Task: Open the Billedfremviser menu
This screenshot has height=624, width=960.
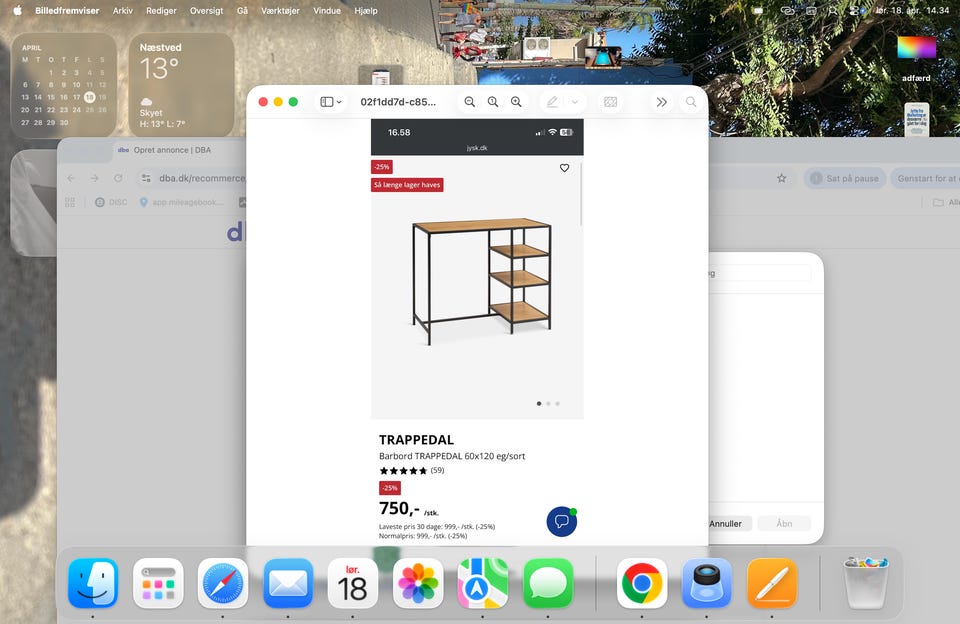Action: click(x=67, y=10)
